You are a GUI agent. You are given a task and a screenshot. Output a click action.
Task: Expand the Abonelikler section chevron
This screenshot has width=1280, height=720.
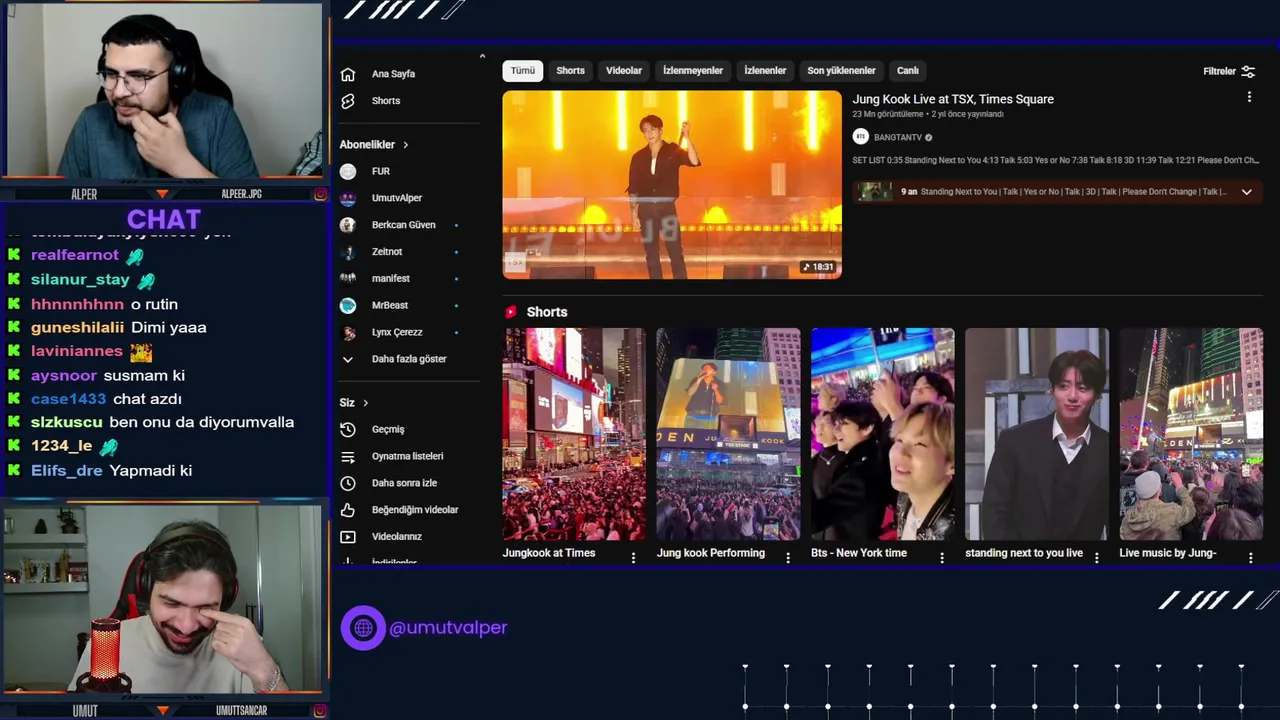click(405, 145)
